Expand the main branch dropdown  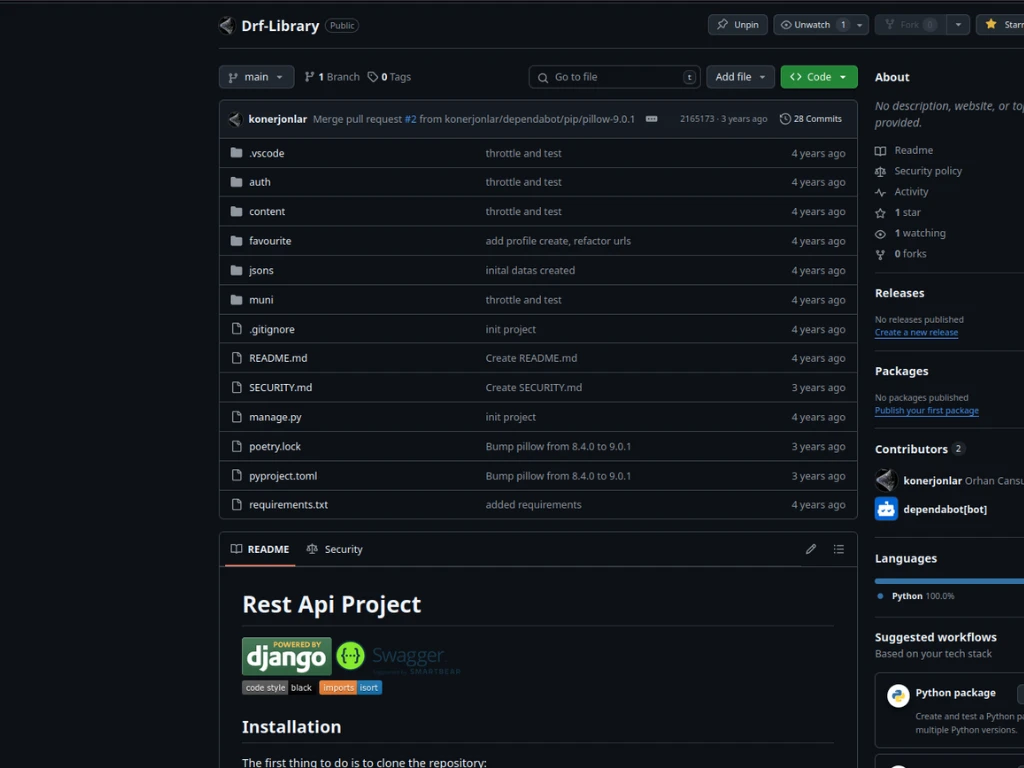click(256, 77)
